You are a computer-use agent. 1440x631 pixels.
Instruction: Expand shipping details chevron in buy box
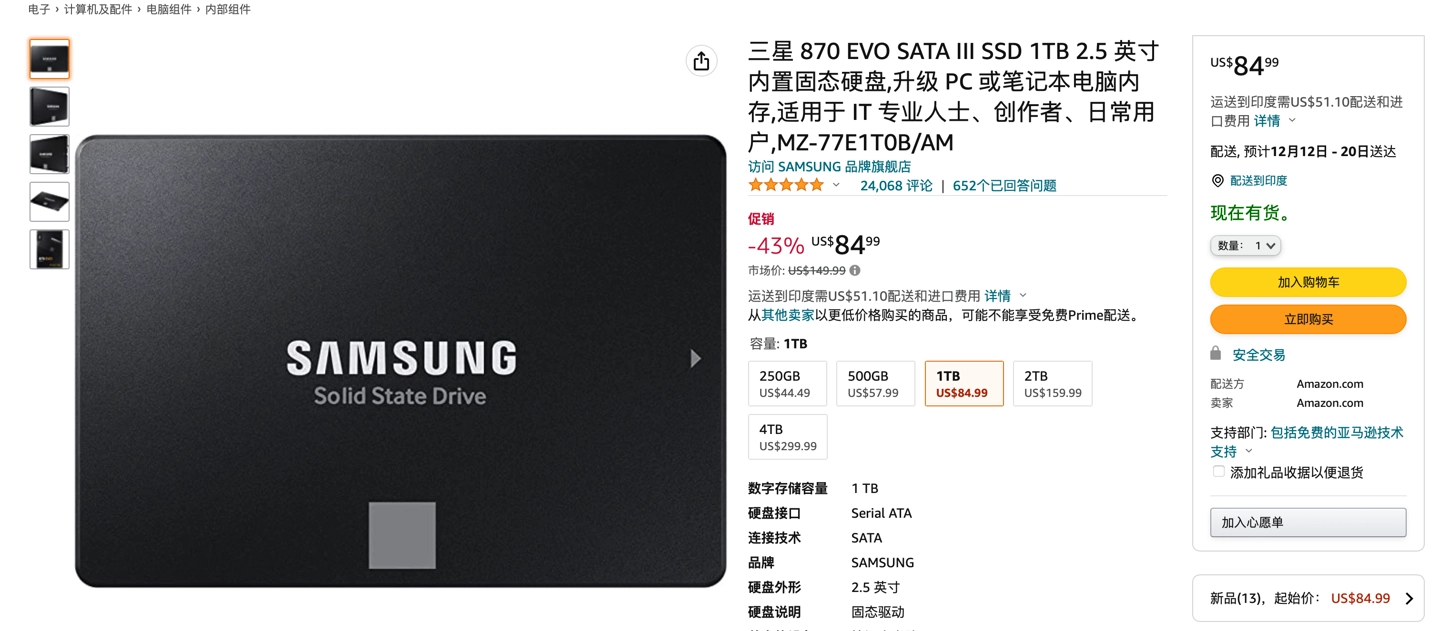[x=1292, y=120]
